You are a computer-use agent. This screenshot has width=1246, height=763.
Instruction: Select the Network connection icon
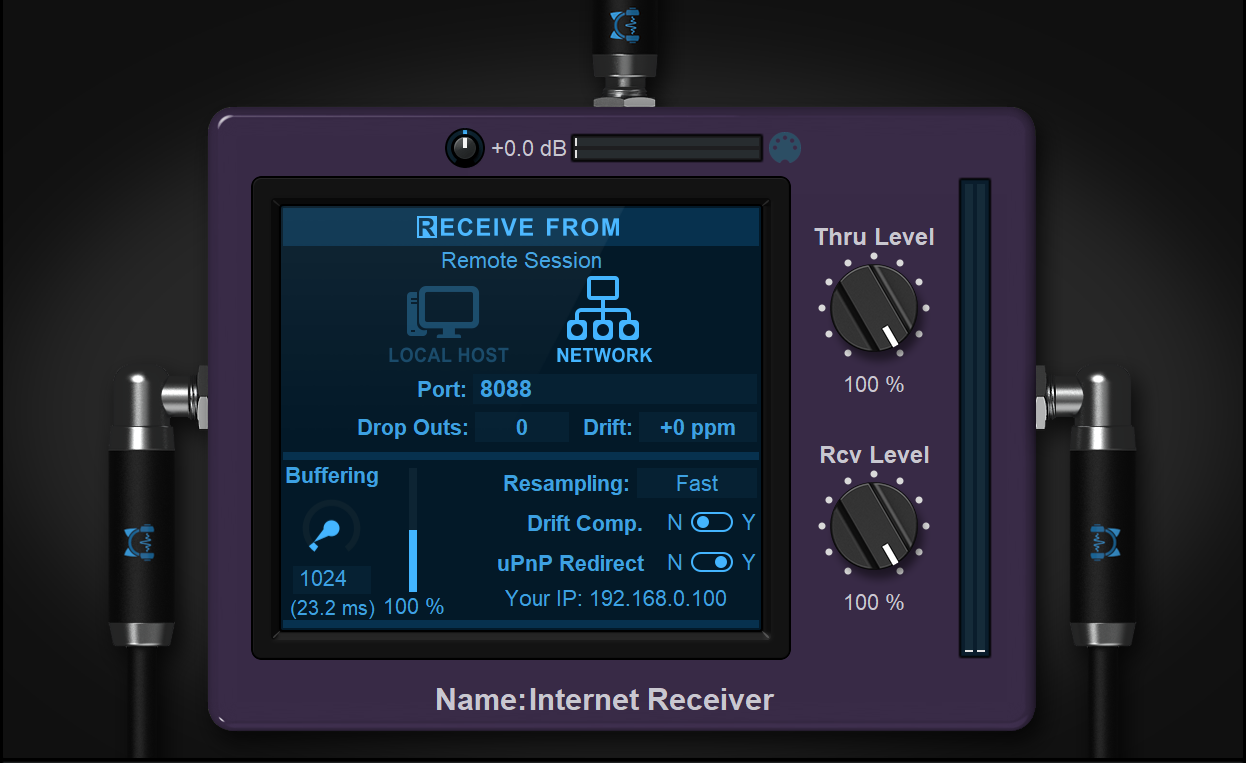pos(603,309)
